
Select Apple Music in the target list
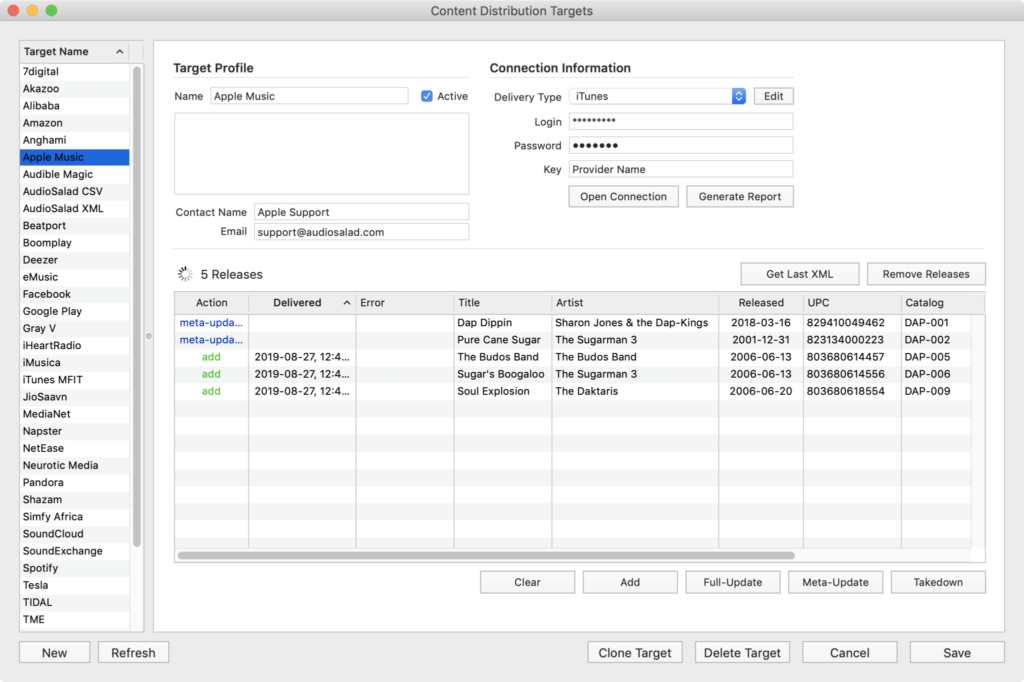click(74, 157)
